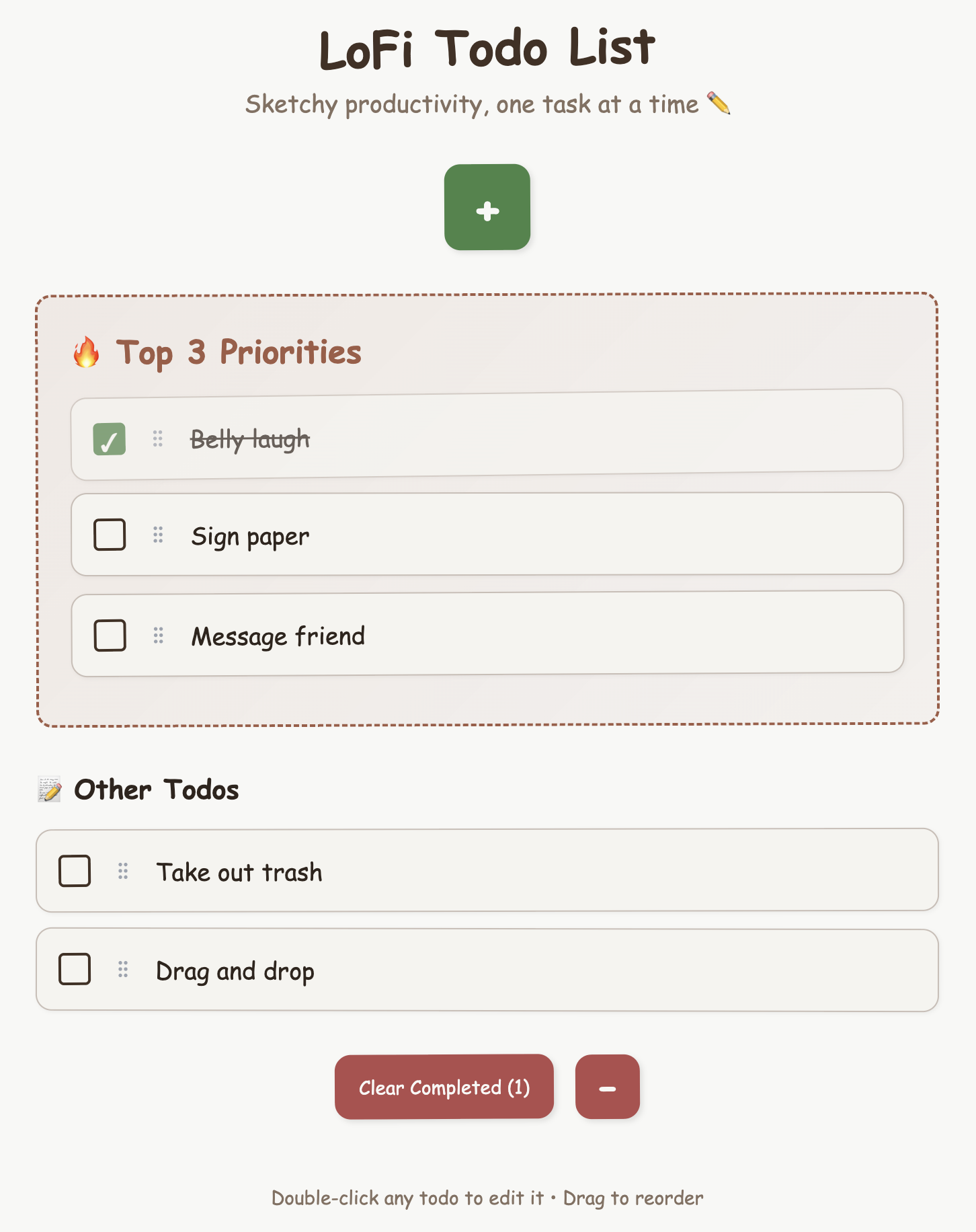This screenshot has width=976, height=1232.
Task: Check the Take out trash checkbox
Action: tap(75, 872)
